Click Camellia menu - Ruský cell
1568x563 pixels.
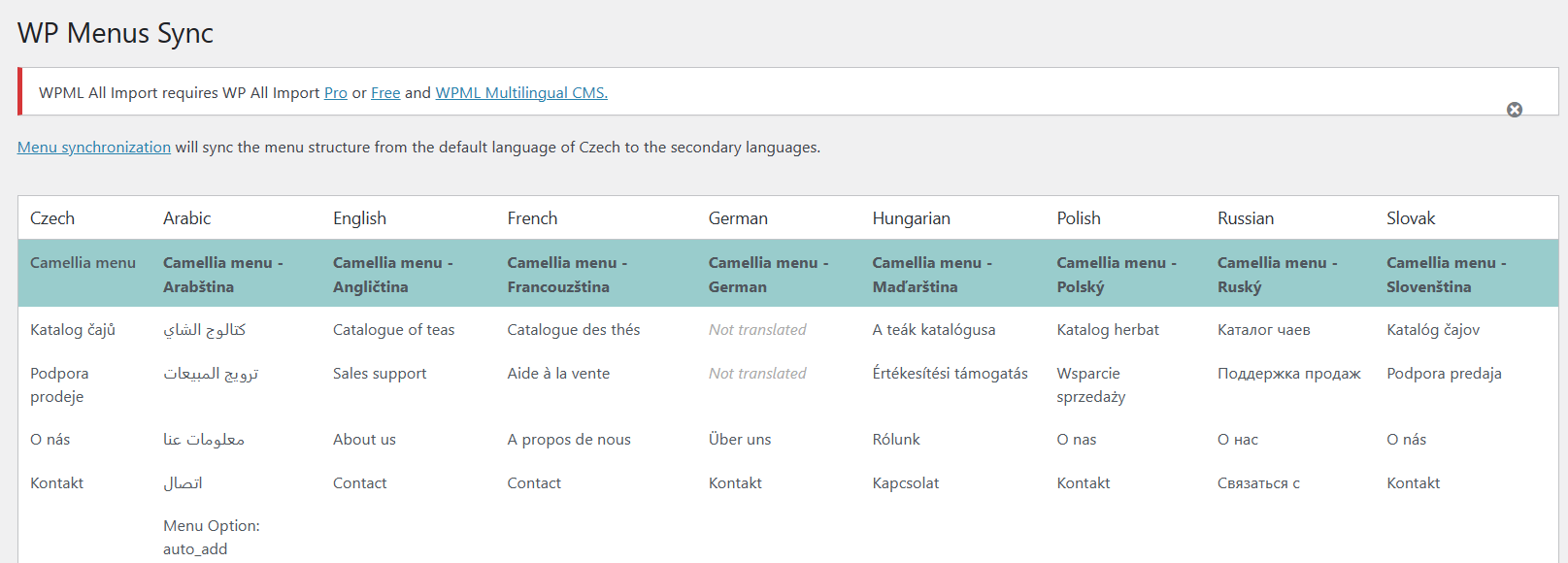pos(1278,275)
